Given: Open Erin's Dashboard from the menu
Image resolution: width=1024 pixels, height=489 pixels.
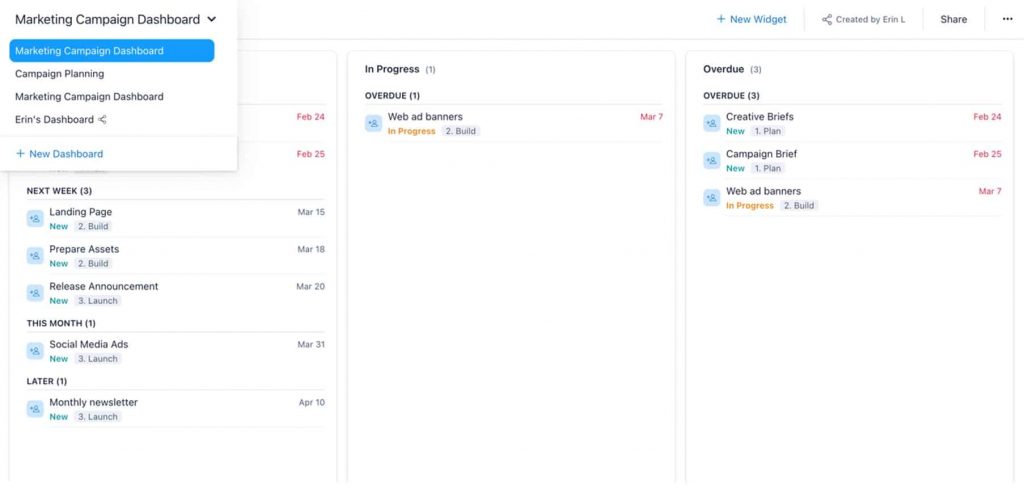Looking at the screenshot, I should pyautogui.click(x=54, y=120).
